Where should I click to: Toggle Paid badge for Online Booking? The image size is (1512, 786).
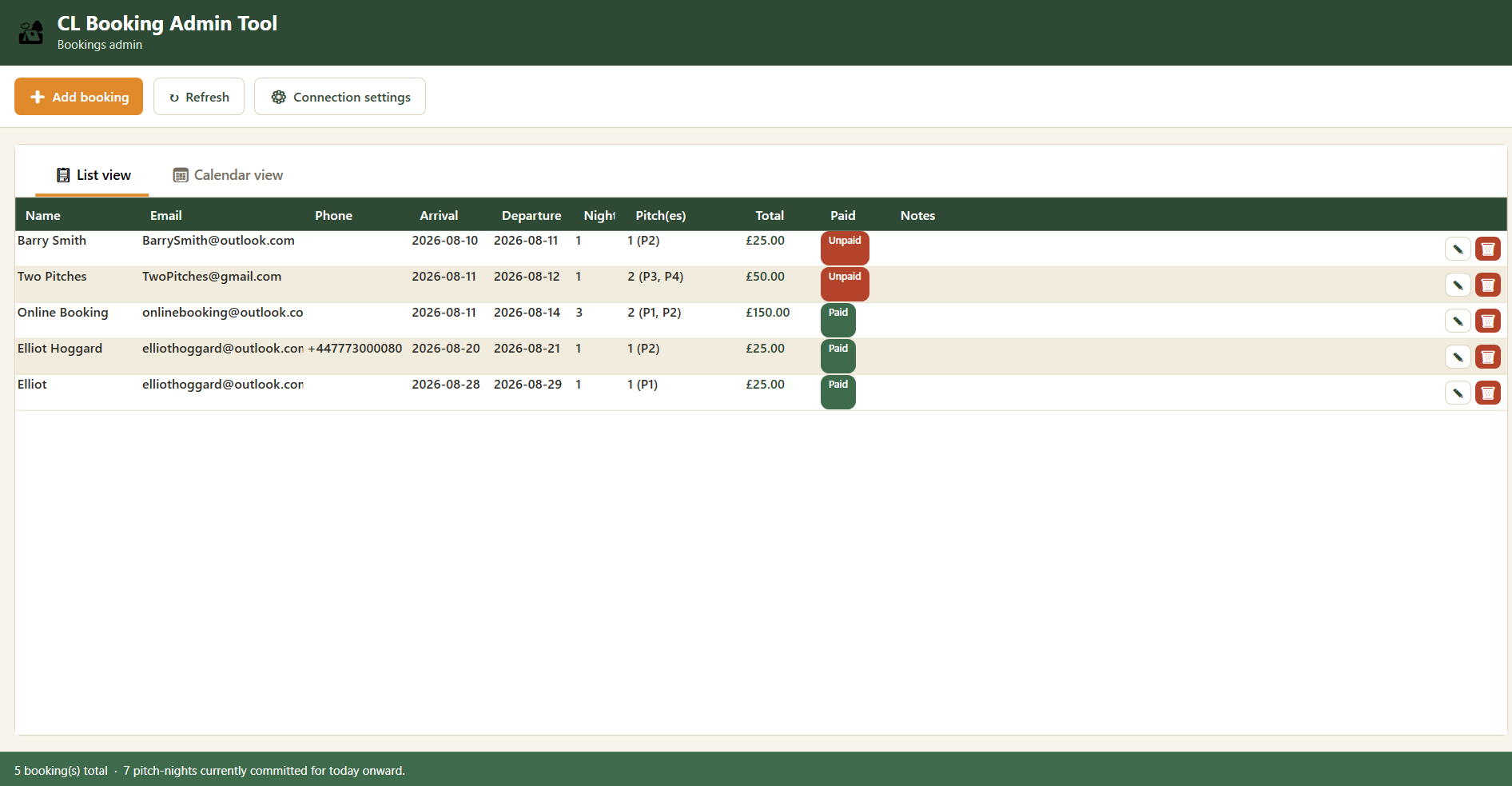pos(838,320)
